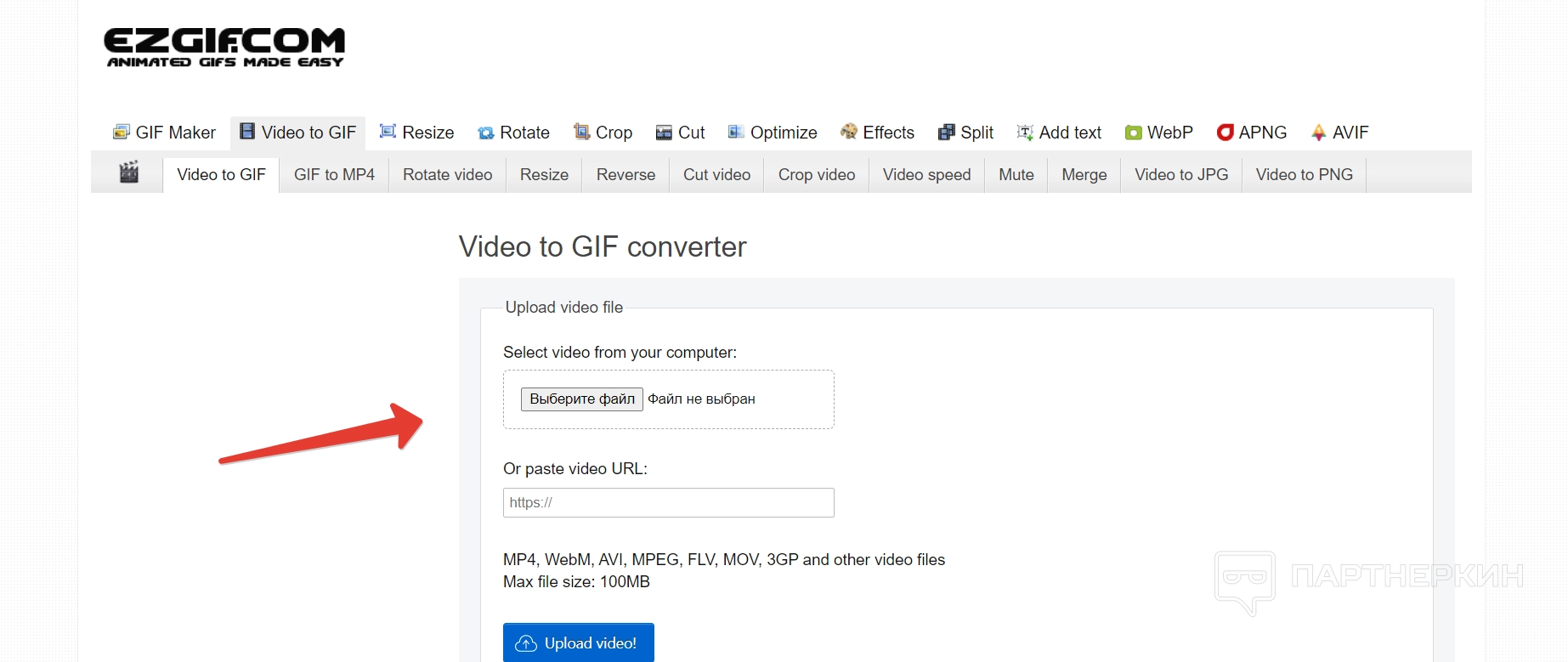This screenshot has height=662, width=1568.
Task: Click the AVIF icon
Action: pyautogui.click(x=1319, y=132)
